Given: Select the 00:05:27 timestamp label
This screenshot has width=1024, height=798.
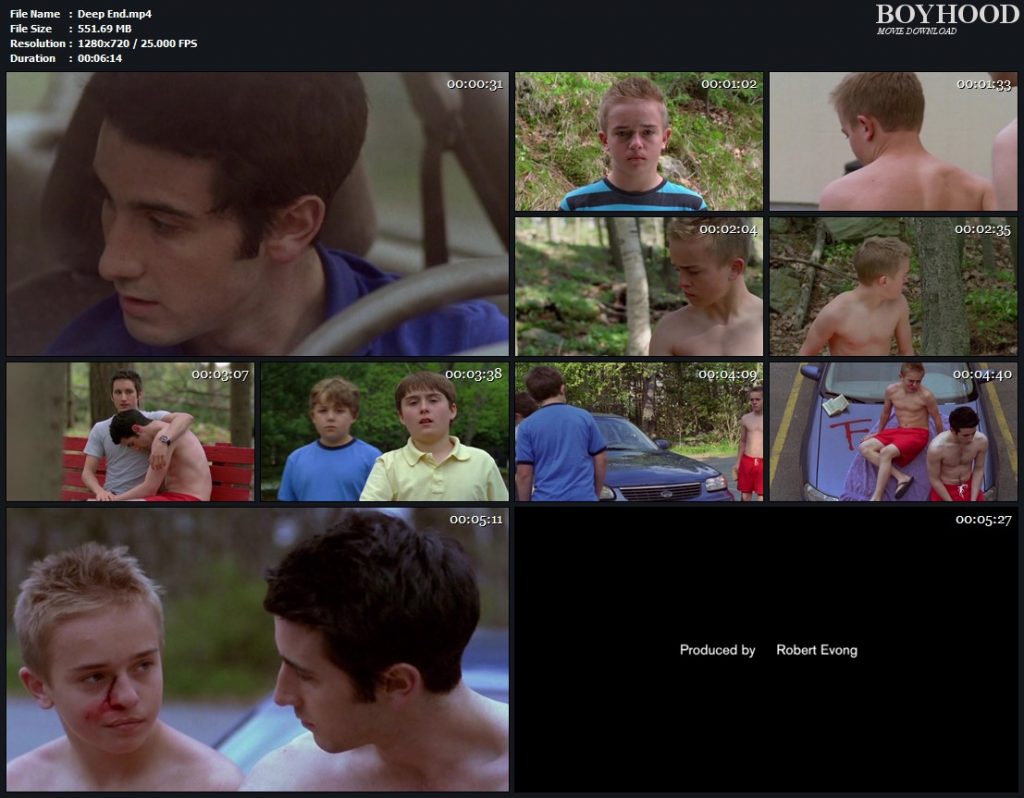Looking at the screenshot, I should click(983, 519).
